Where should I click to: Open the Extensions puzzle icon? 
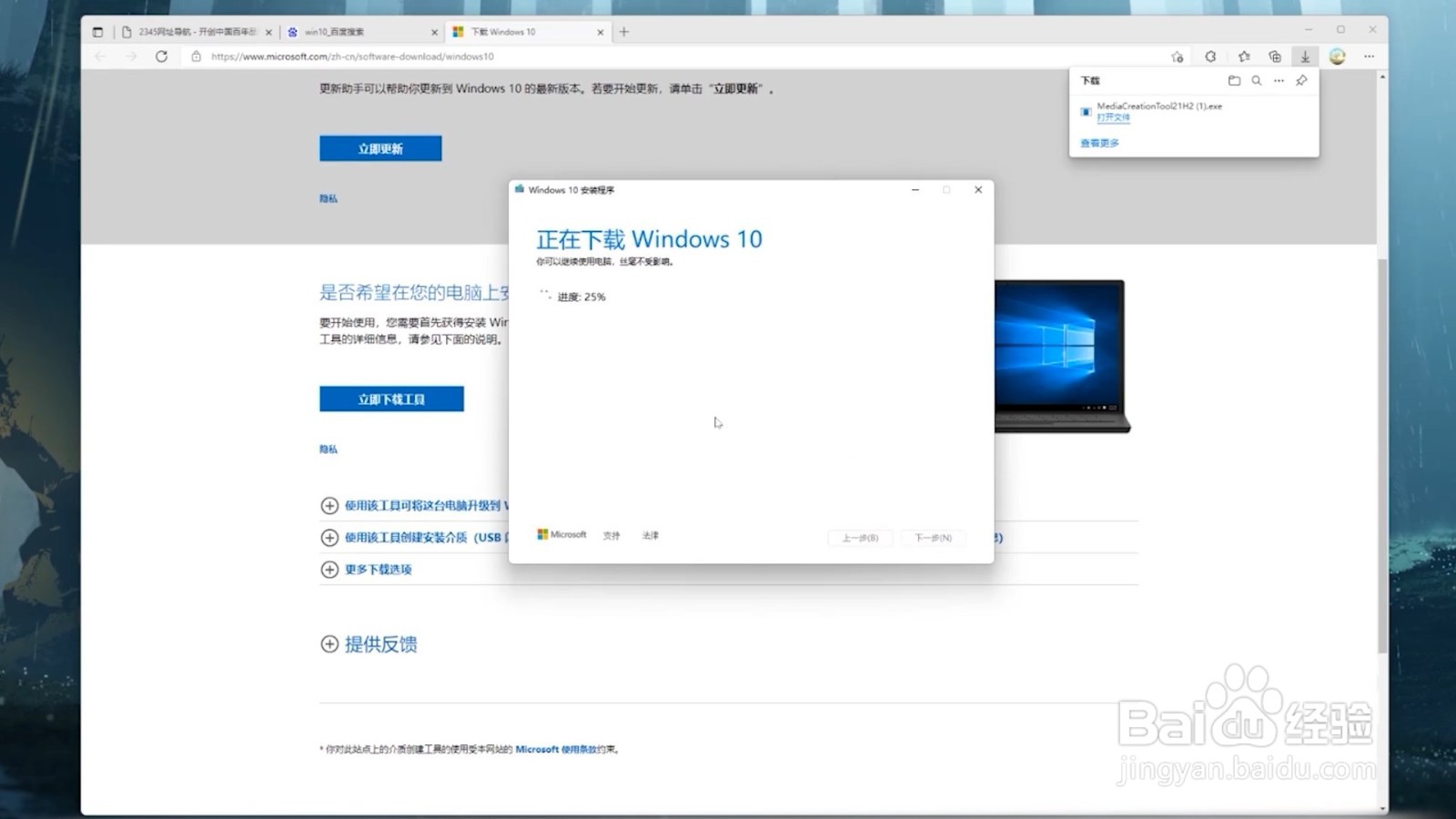pyautogui.click(x=1210, y=56)
